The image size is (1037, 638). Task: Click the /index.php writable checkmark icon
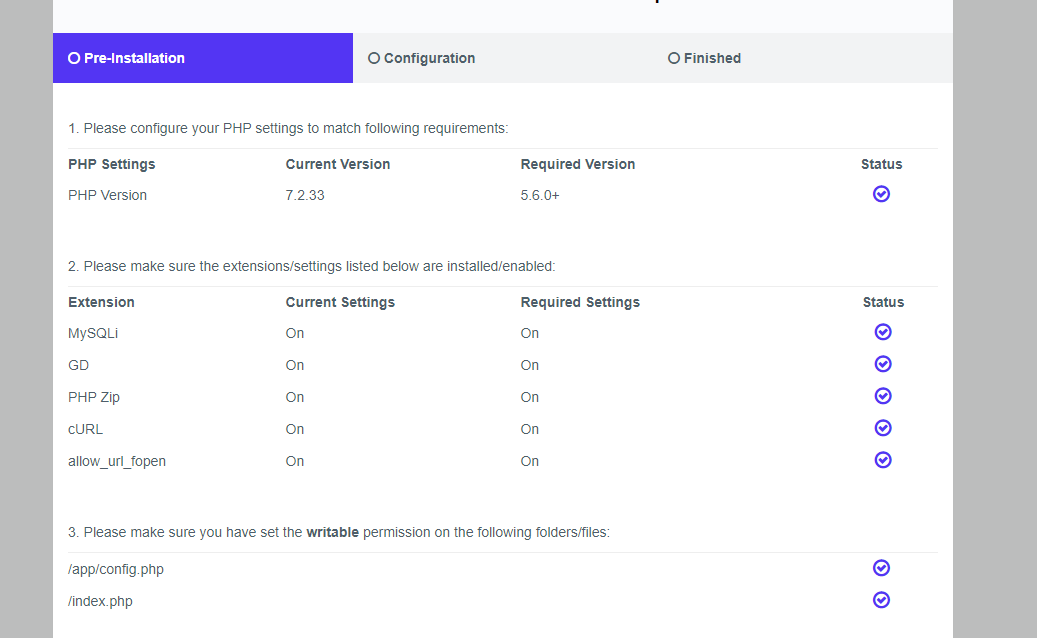click(881, 600)
